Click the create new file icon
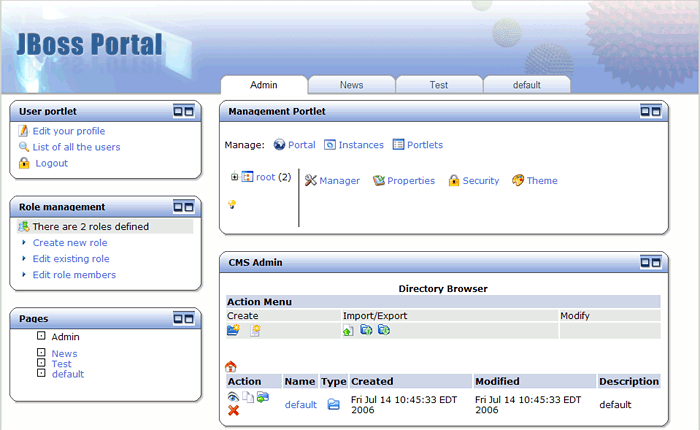 pos(255,330)
